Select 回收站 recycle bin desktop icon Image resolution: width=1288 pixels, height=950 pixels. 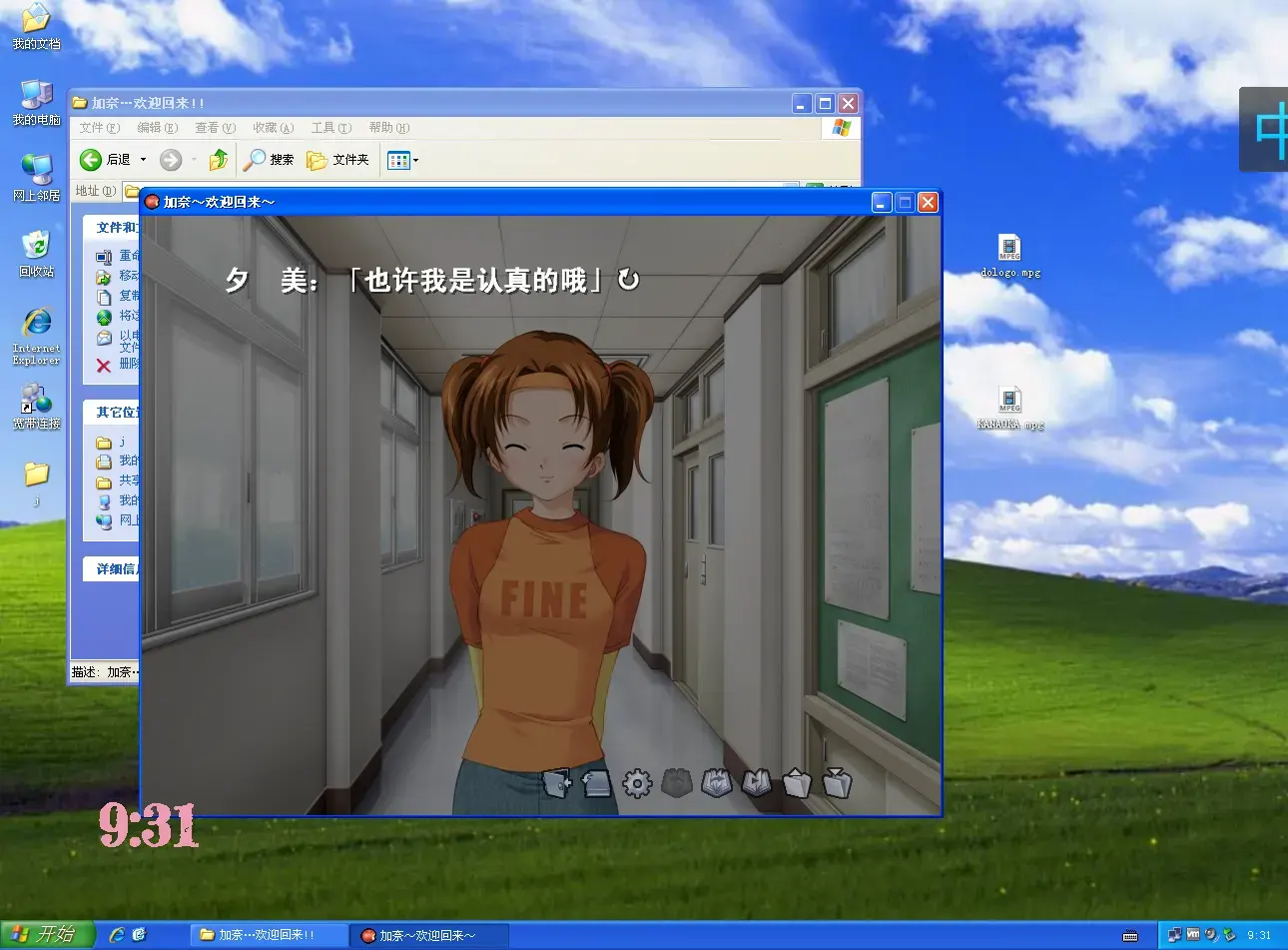[x=36, y=254]
